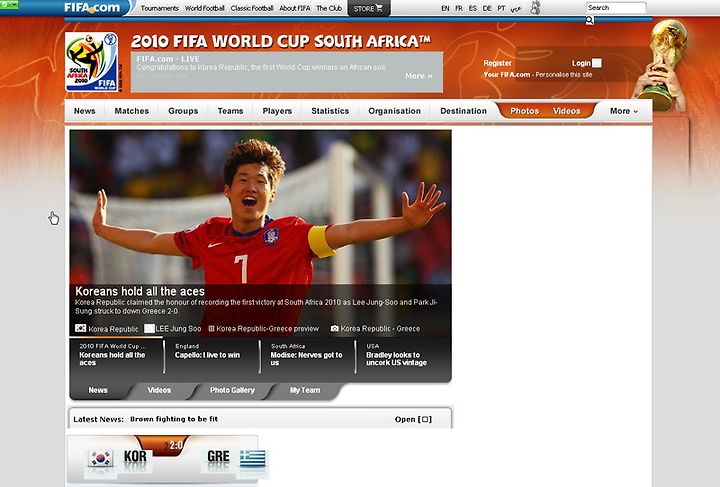Image resolution: width=720 pixels, height=487 pixels.
Task: Switch language to PT
Action: click(501, 8)
